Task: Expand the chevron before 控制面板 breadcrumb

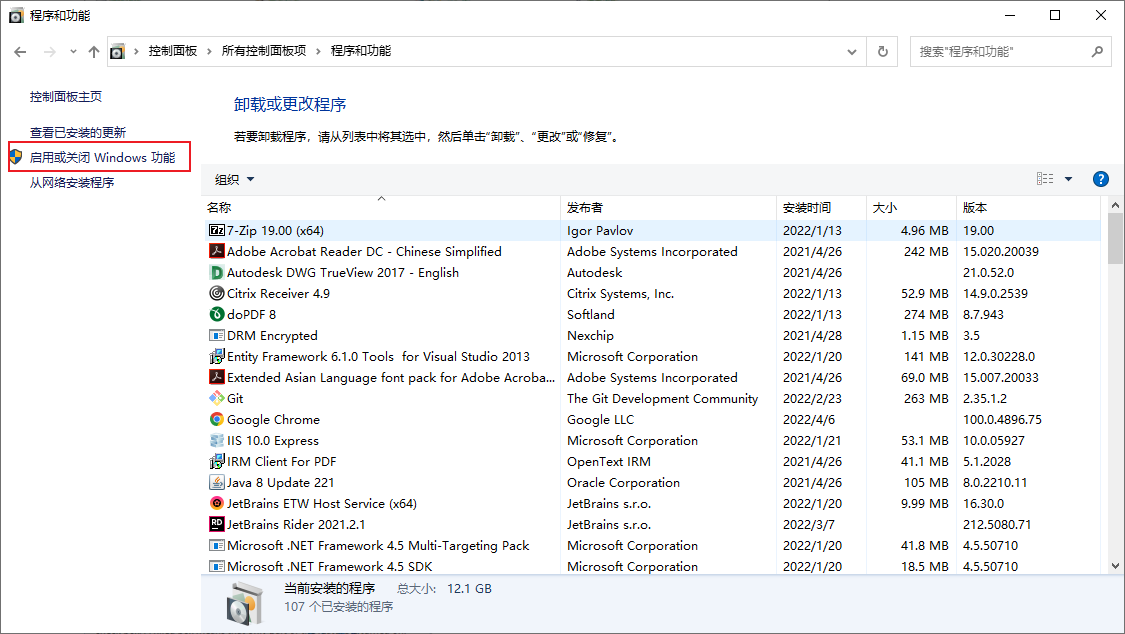Action: pos(136,52)
